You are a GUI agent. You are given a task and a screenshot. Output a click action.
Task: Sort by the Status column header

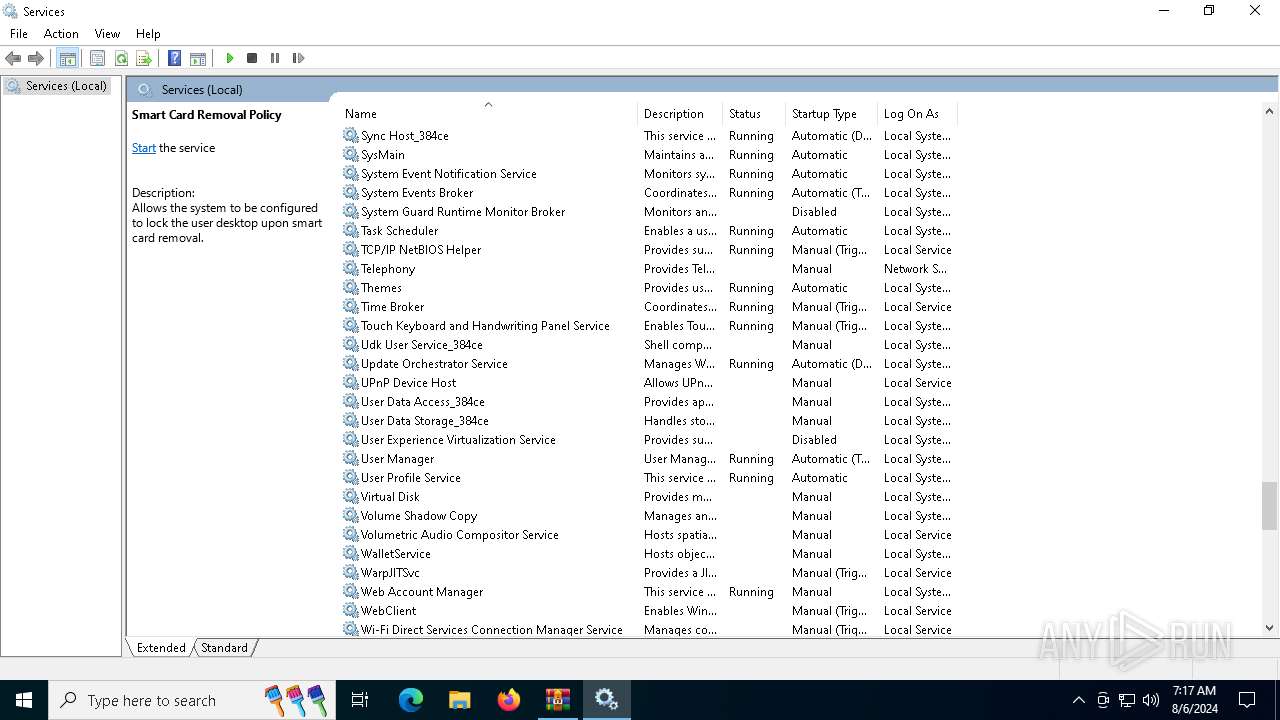point(753,114)
